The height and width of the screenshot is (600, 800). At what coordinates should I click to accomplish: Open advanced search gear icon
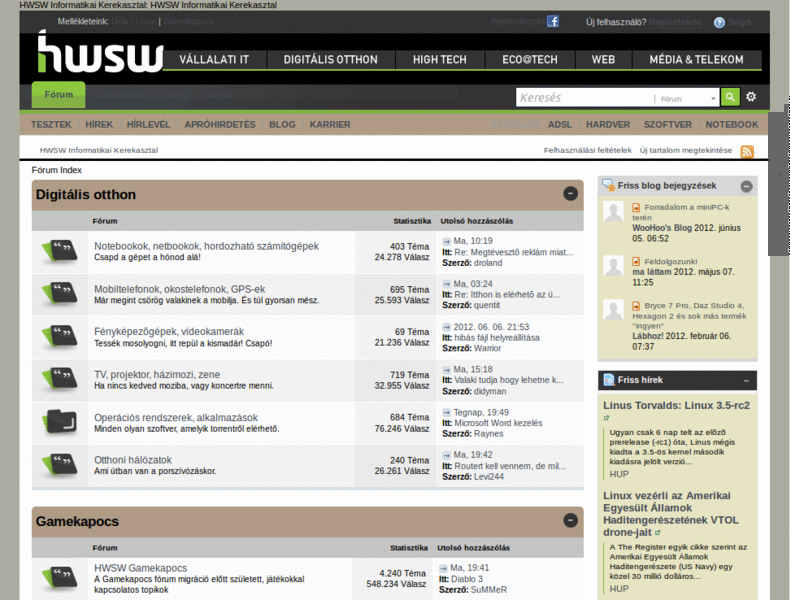click(751, 96)
